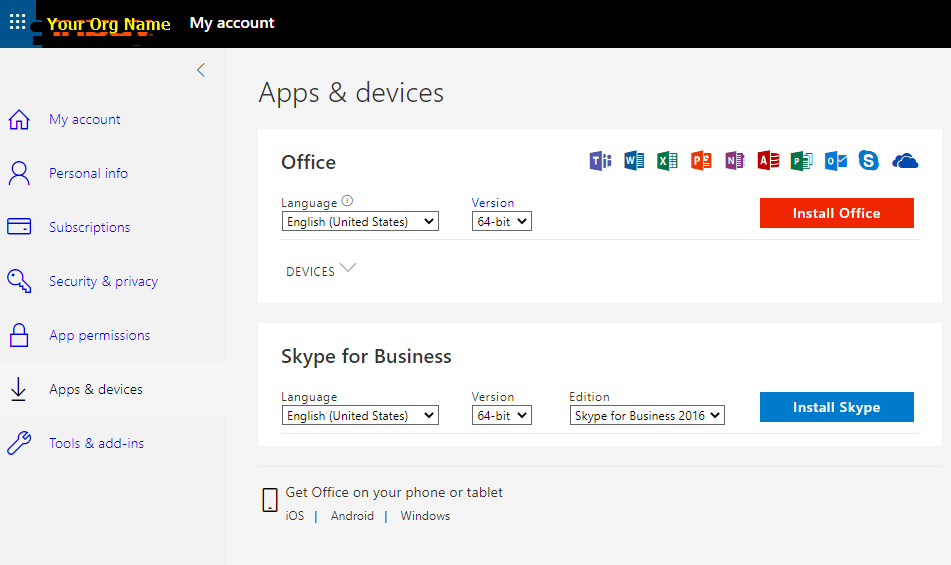Image resolution: width=951 pixels, height=565 pixels.
Task: Click the info icon next to Office Language
Action: pos(347,201)
